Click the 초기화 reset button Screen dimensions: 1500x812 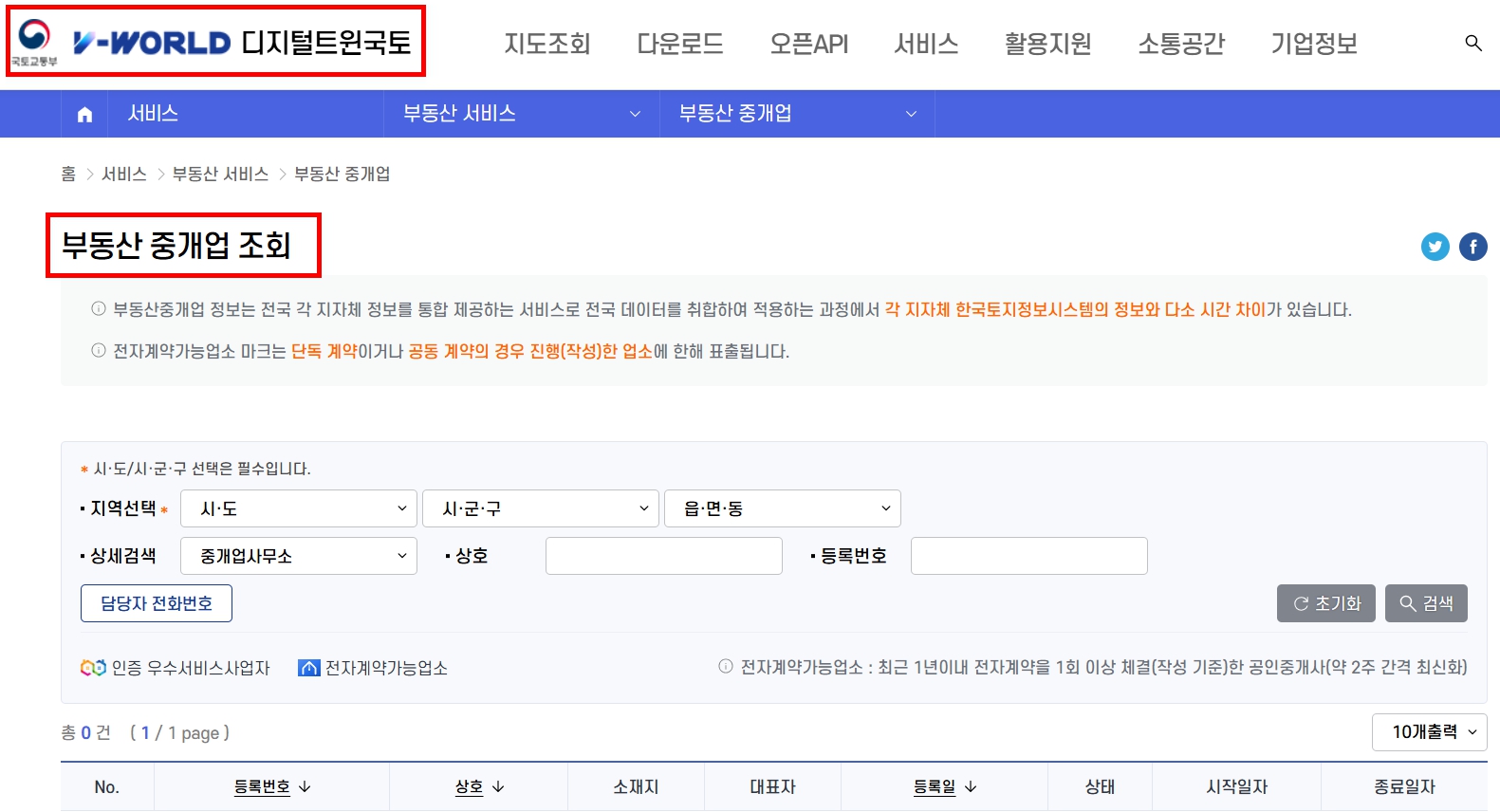[1326, 603]
